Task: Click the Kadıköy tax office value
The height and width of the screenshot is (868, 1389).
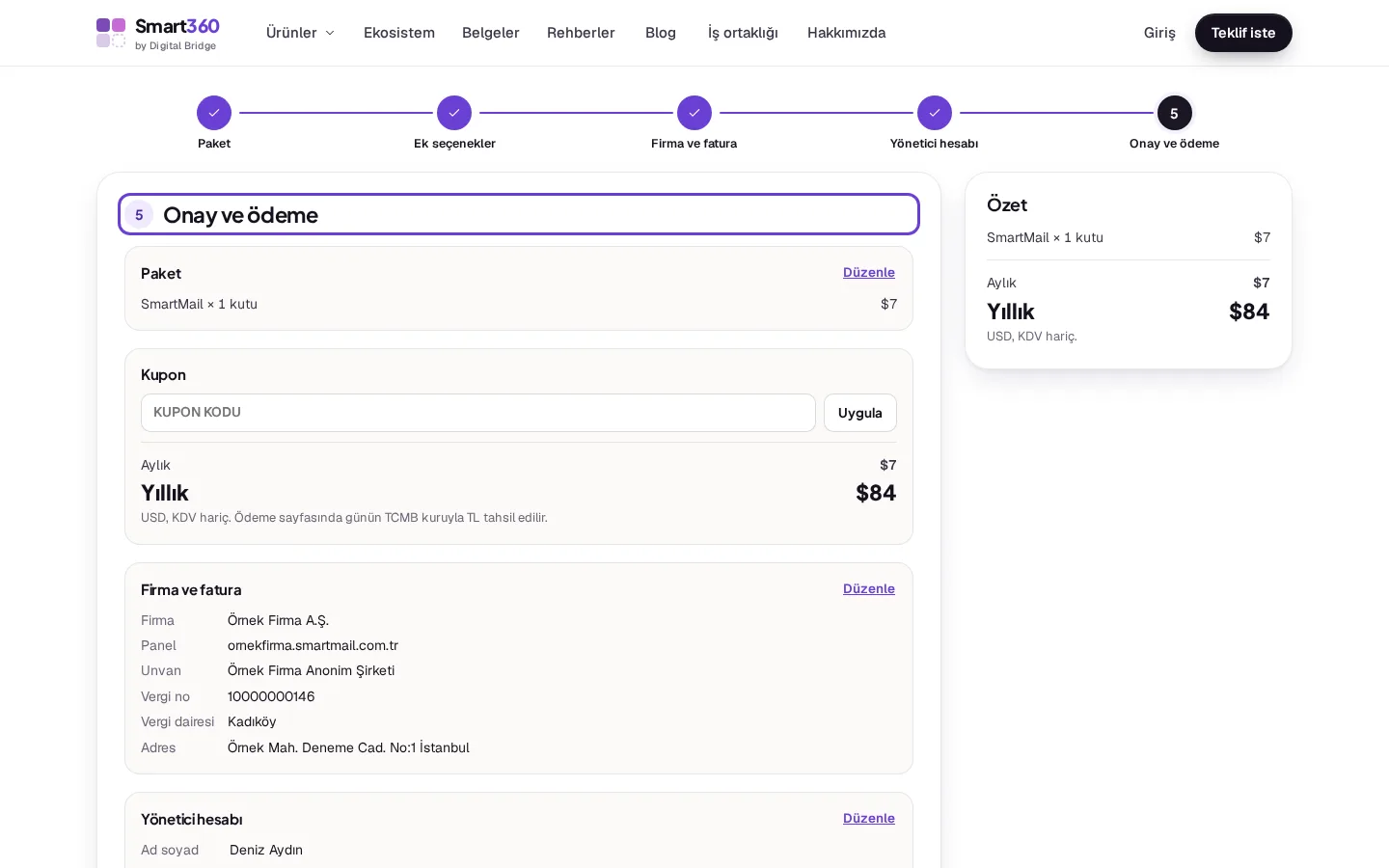Action: [x=252, y=721]
